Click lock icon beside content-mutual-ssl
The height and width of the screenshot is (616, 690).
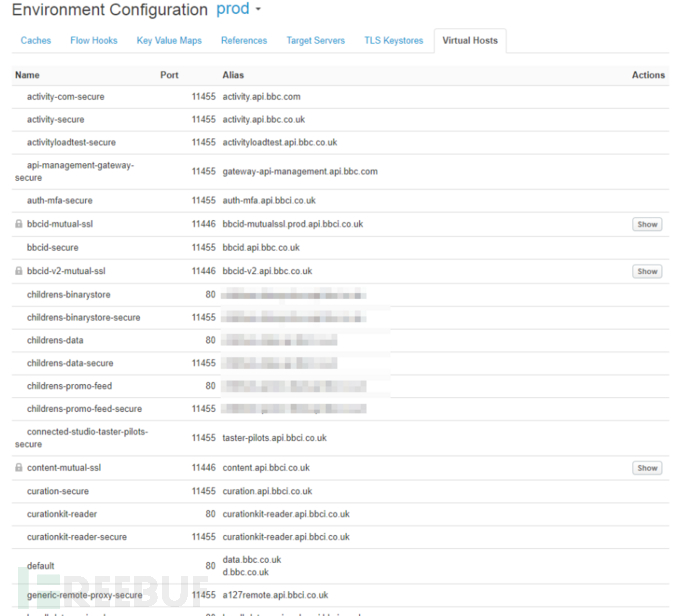tap(18, 468)
